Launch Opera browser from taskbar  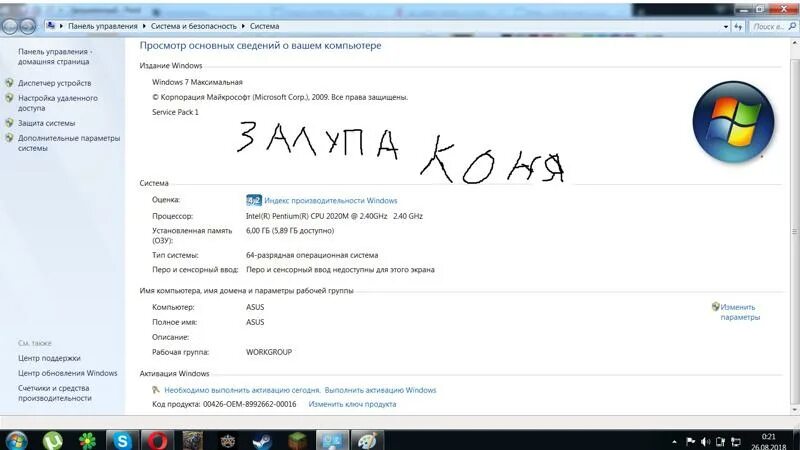click(157, 440)
